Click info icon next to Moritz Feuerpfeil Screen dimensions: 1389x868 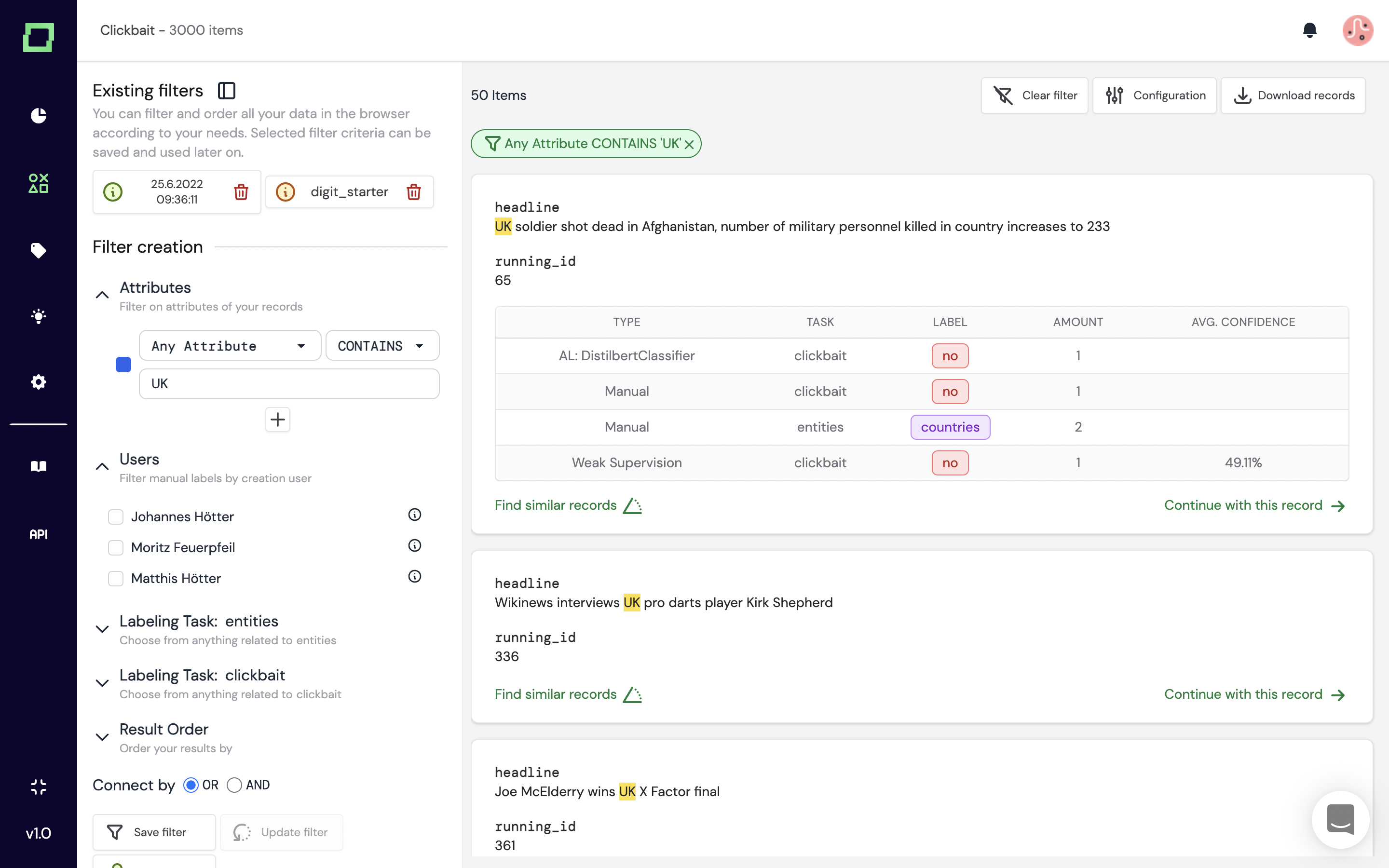click(x=414, y=545)
